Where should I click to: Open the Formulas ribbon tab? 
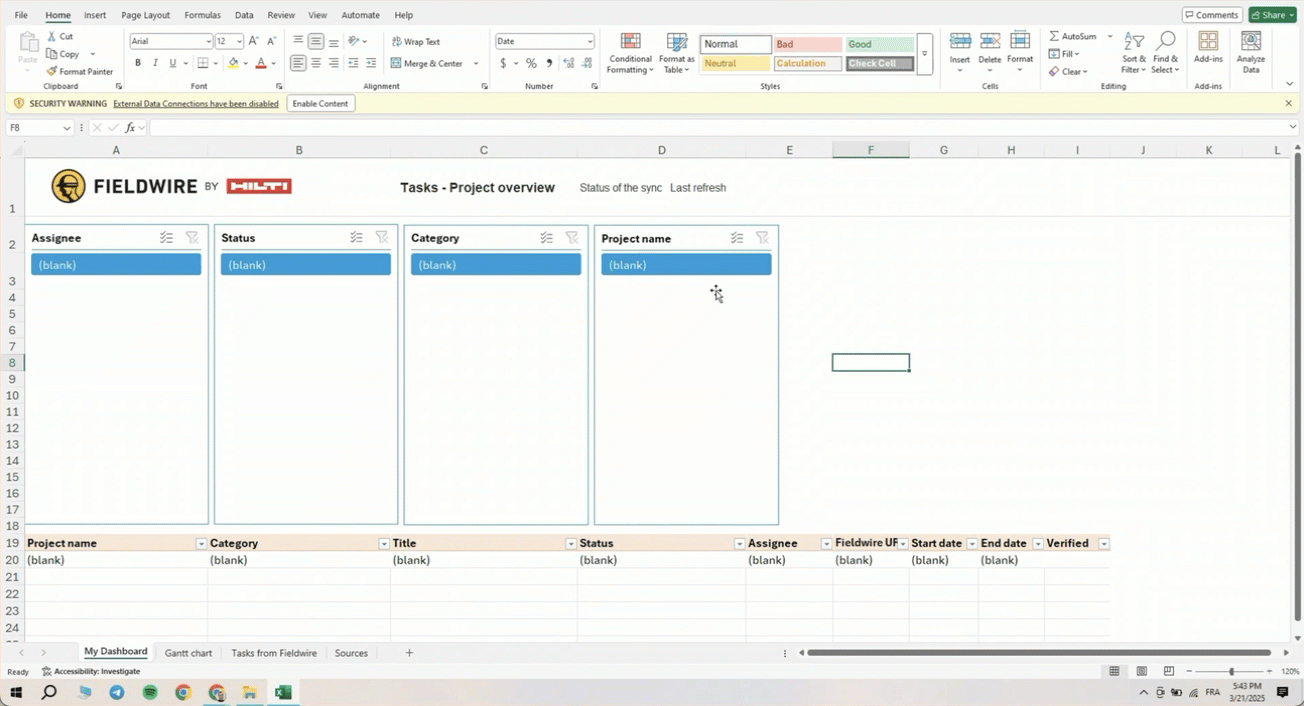202,15
